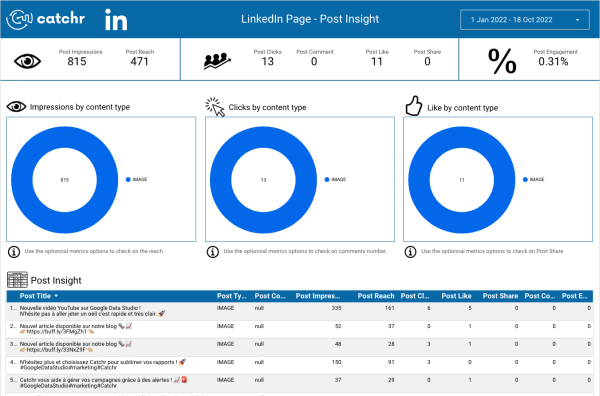
Task: Click the impressions value 335 in row 1
Action: pyautogui.click(x=336, y=308)
